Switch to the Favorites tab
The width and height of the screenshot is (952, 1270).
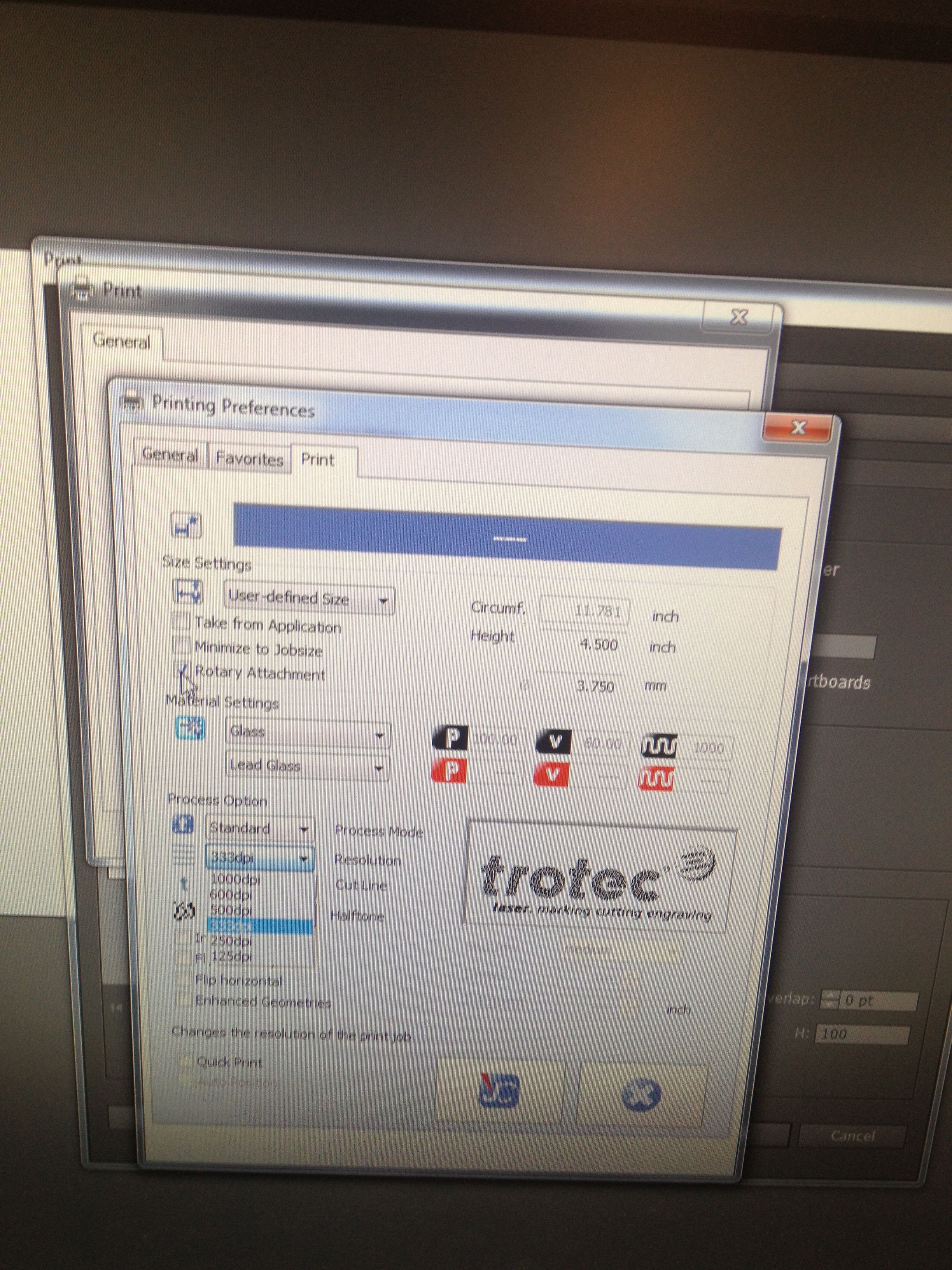250,459
